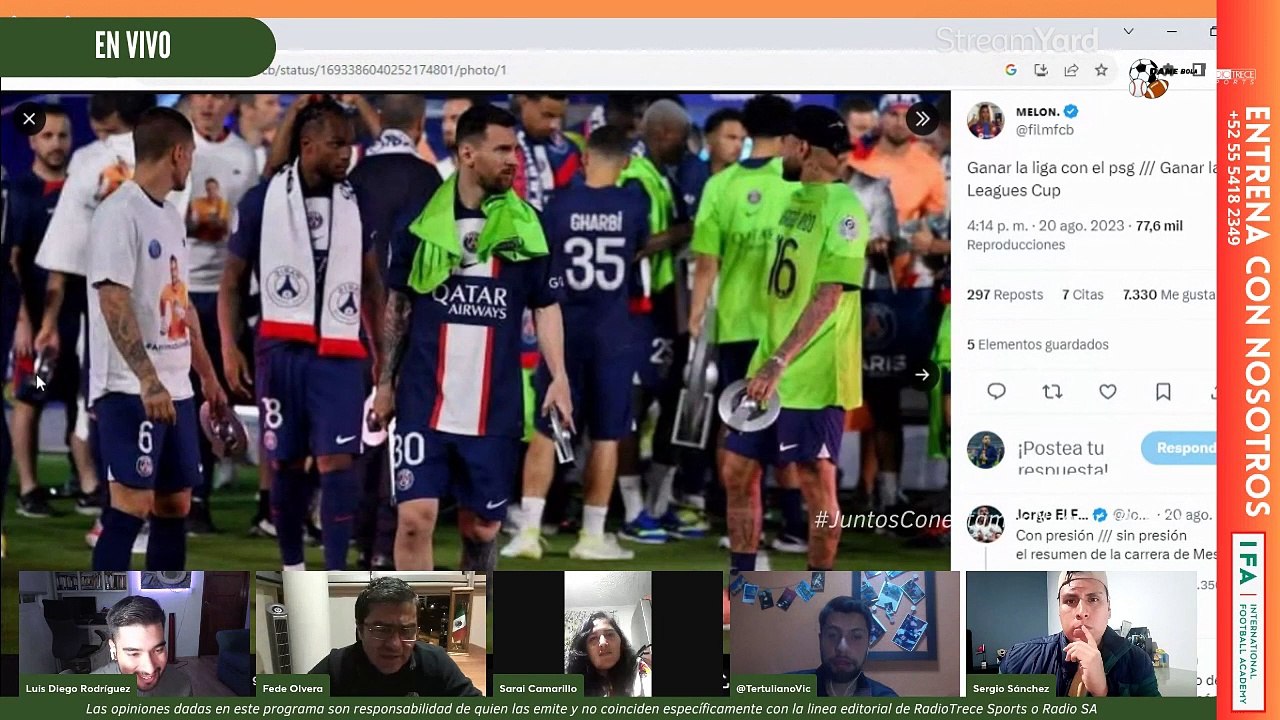The image size is (1280, 720).
Task: Select Luis Diego Rodríguez webcam feed
Action: 135,634
